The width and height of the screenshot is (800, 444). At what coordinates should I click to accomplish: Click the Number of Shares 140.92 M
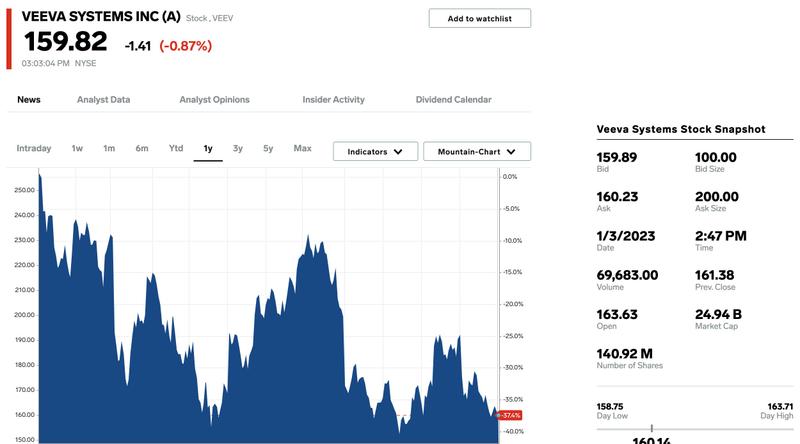(x=624, y=354)
